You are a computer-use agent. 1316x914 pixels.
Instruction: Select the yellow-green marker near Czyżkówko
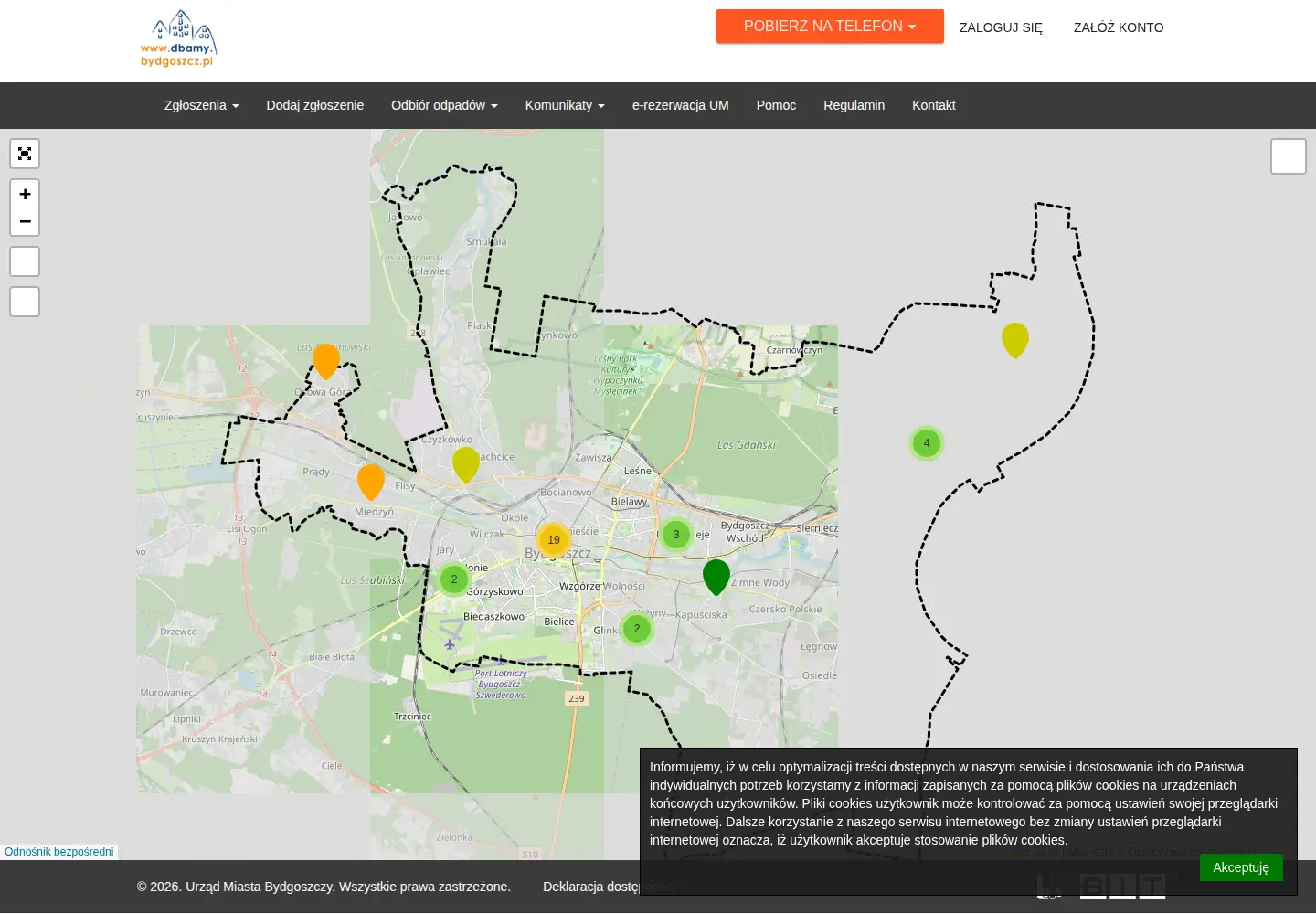tap(466, 464)
